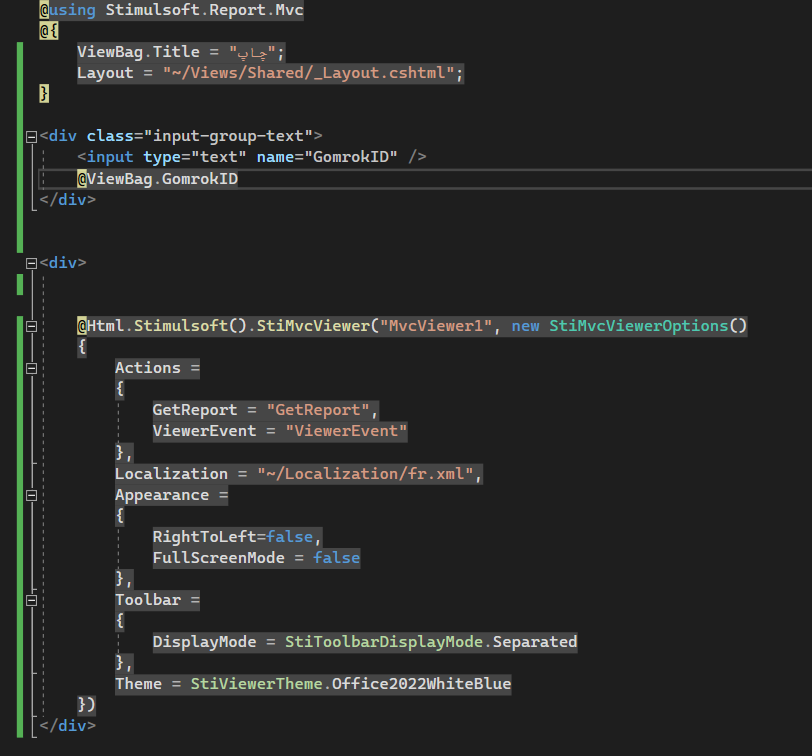Click the 'Actions' property name
The width and height of the screenshot is (812, 756).
point(148,368)
